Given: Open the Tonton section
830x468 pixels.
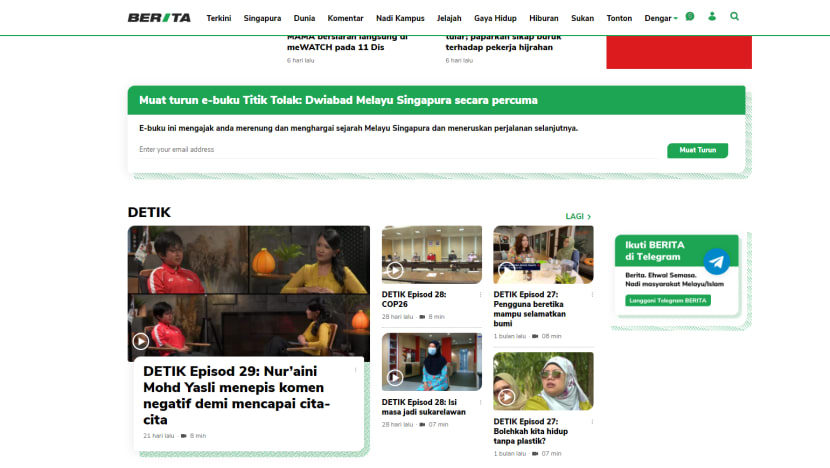Looking at the screenshot, I should [x=619, y=18].
